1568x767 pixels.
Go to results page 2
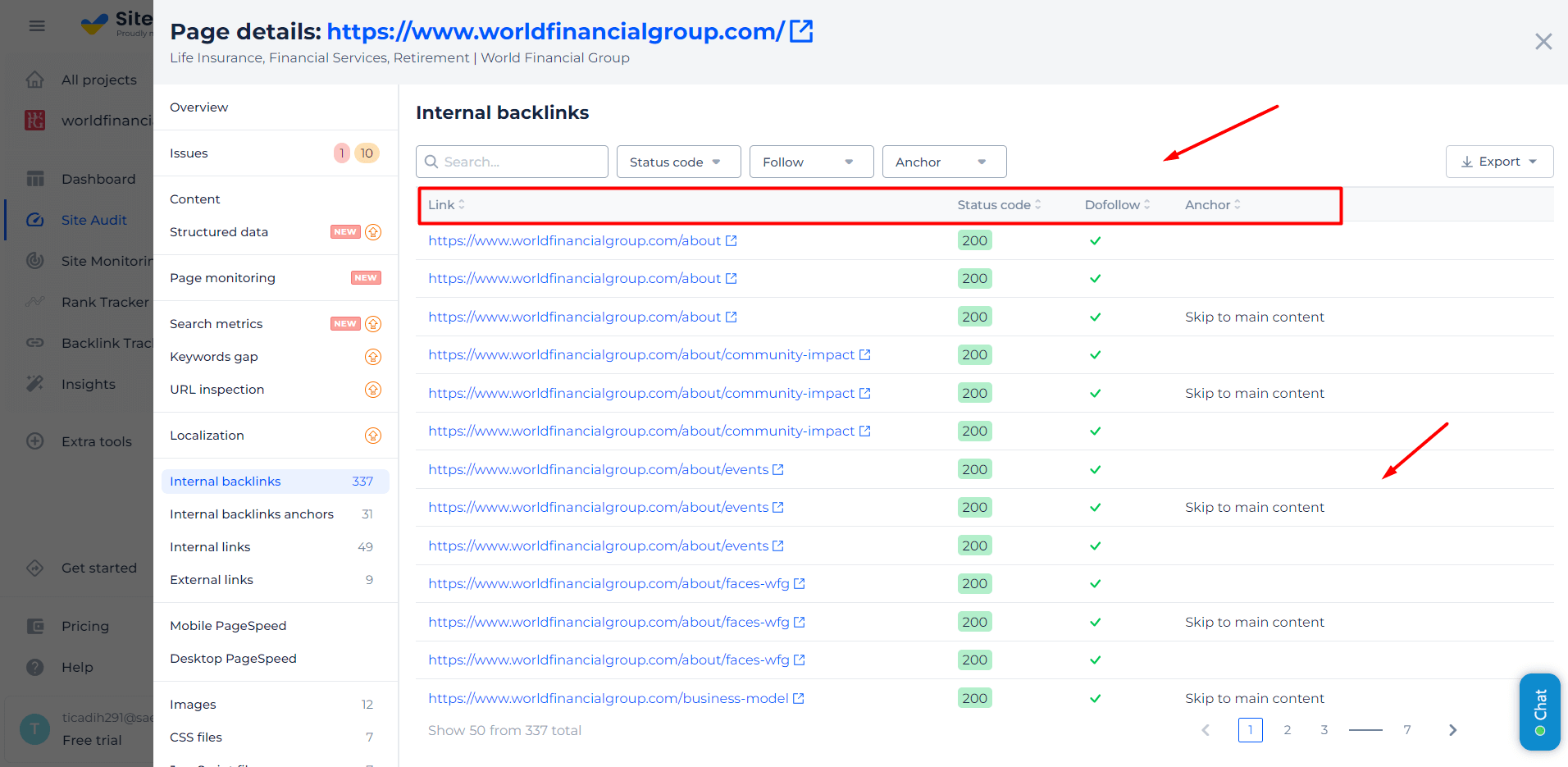(1288, 730)
